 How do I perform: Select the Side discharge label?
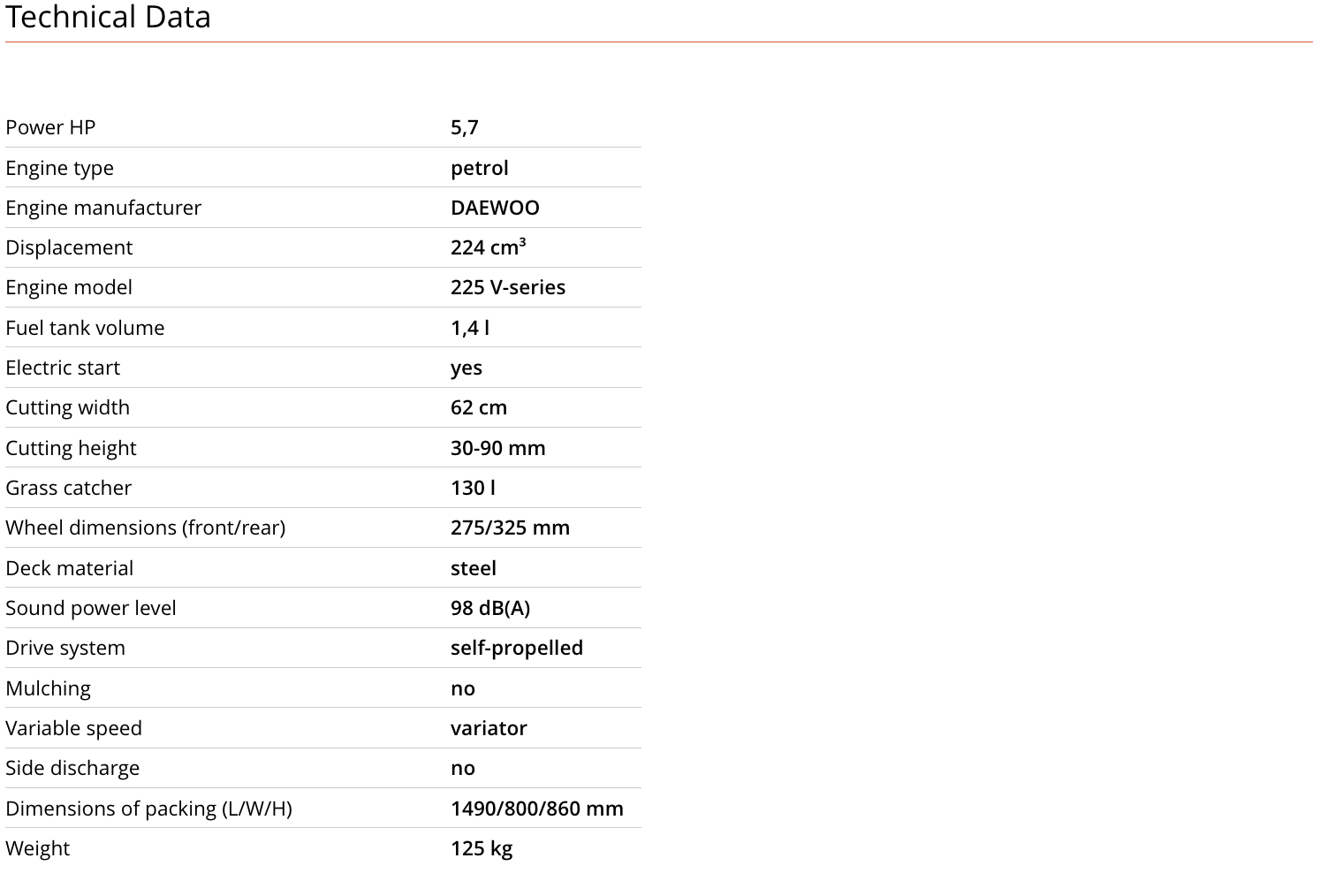pyautogui.click(x=72, y=768)
